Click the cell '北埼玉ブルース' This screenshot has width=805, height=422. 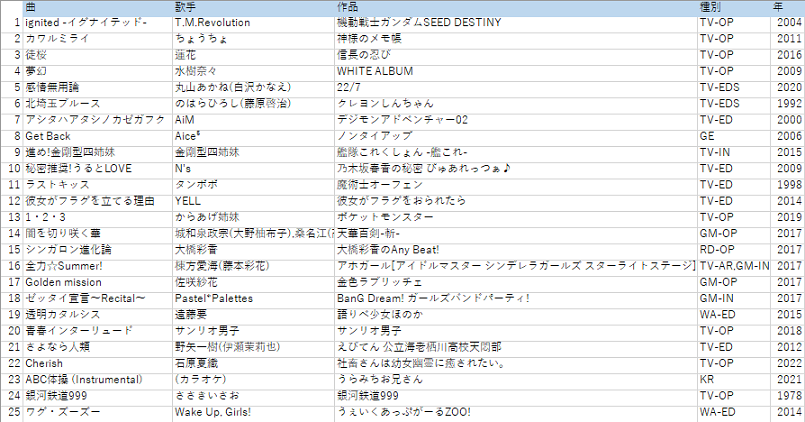(98, 104)
